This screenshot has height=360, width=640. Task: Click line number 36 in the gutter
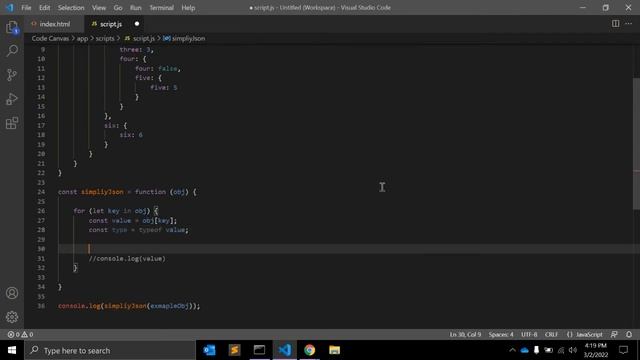tap(41, 306)
